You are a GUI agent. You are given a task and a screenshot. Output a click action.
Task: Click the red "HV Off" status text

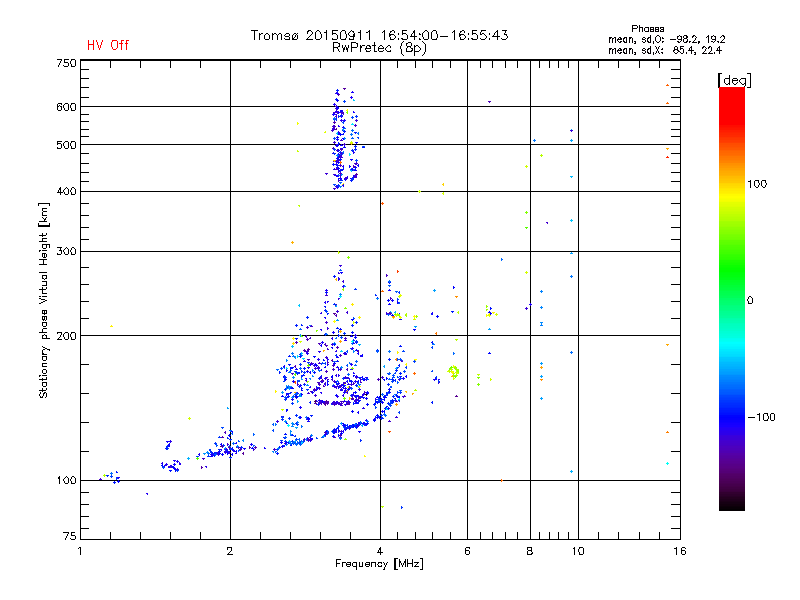click(x=108, y=45)
